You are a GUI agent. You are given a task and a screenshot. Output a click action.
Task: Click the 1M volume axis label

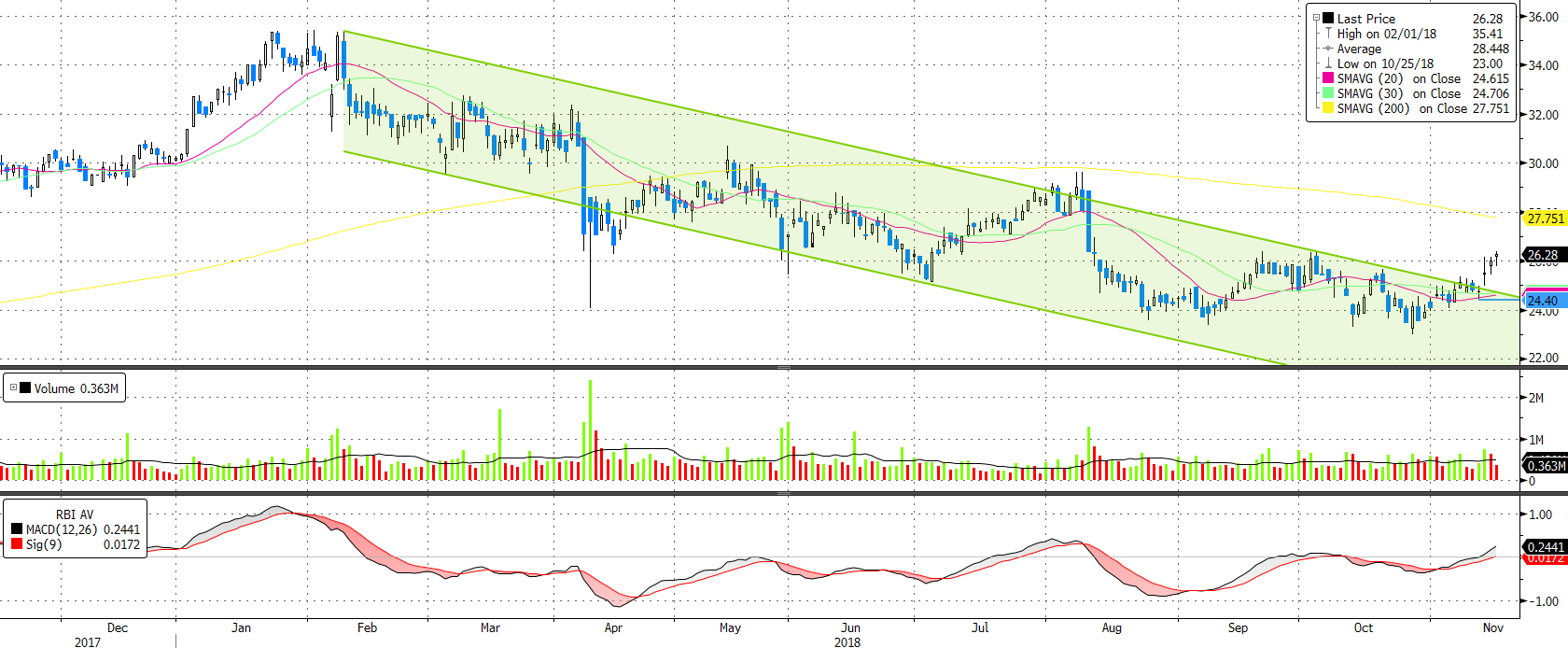[x=1535, y=440]
